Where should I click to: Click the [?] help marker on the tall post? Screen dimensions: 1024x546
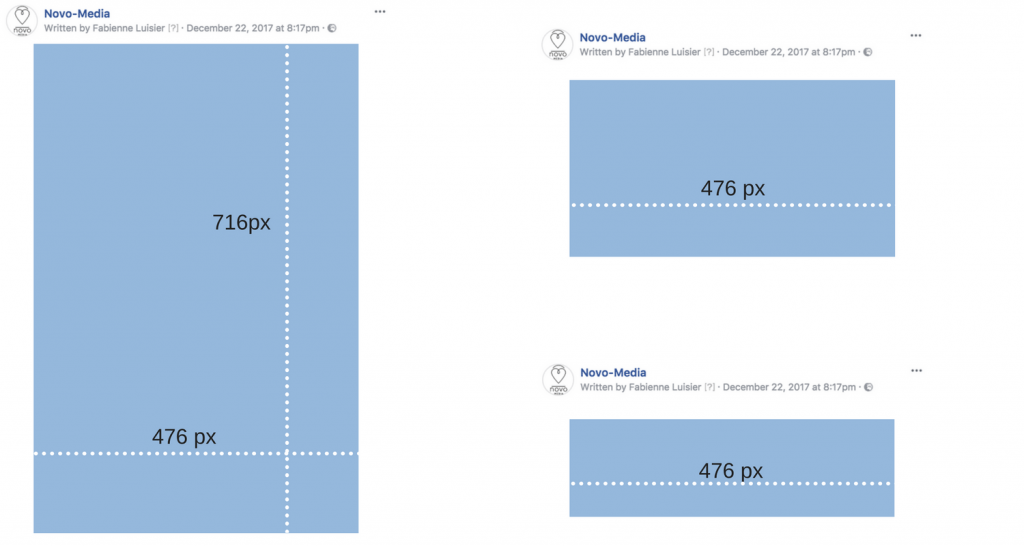(173, 28)
